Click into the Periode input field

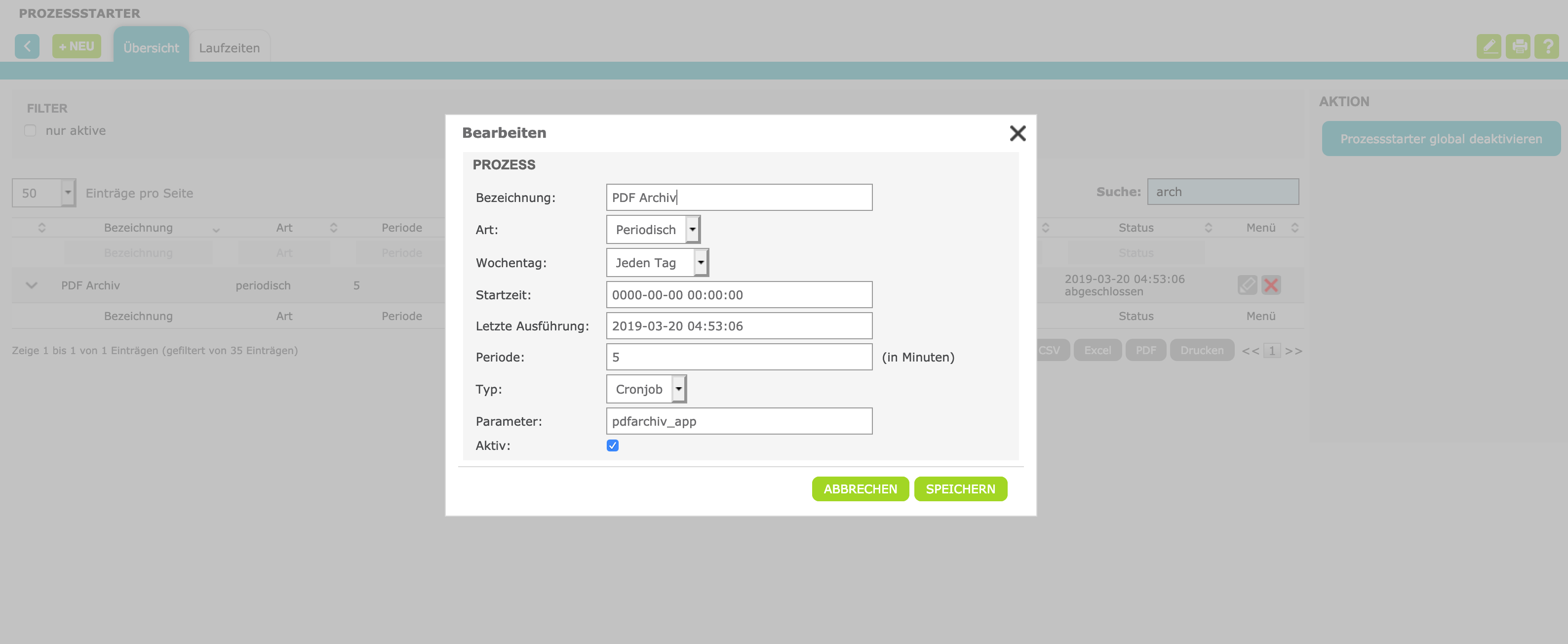click(x=739, y=357)
